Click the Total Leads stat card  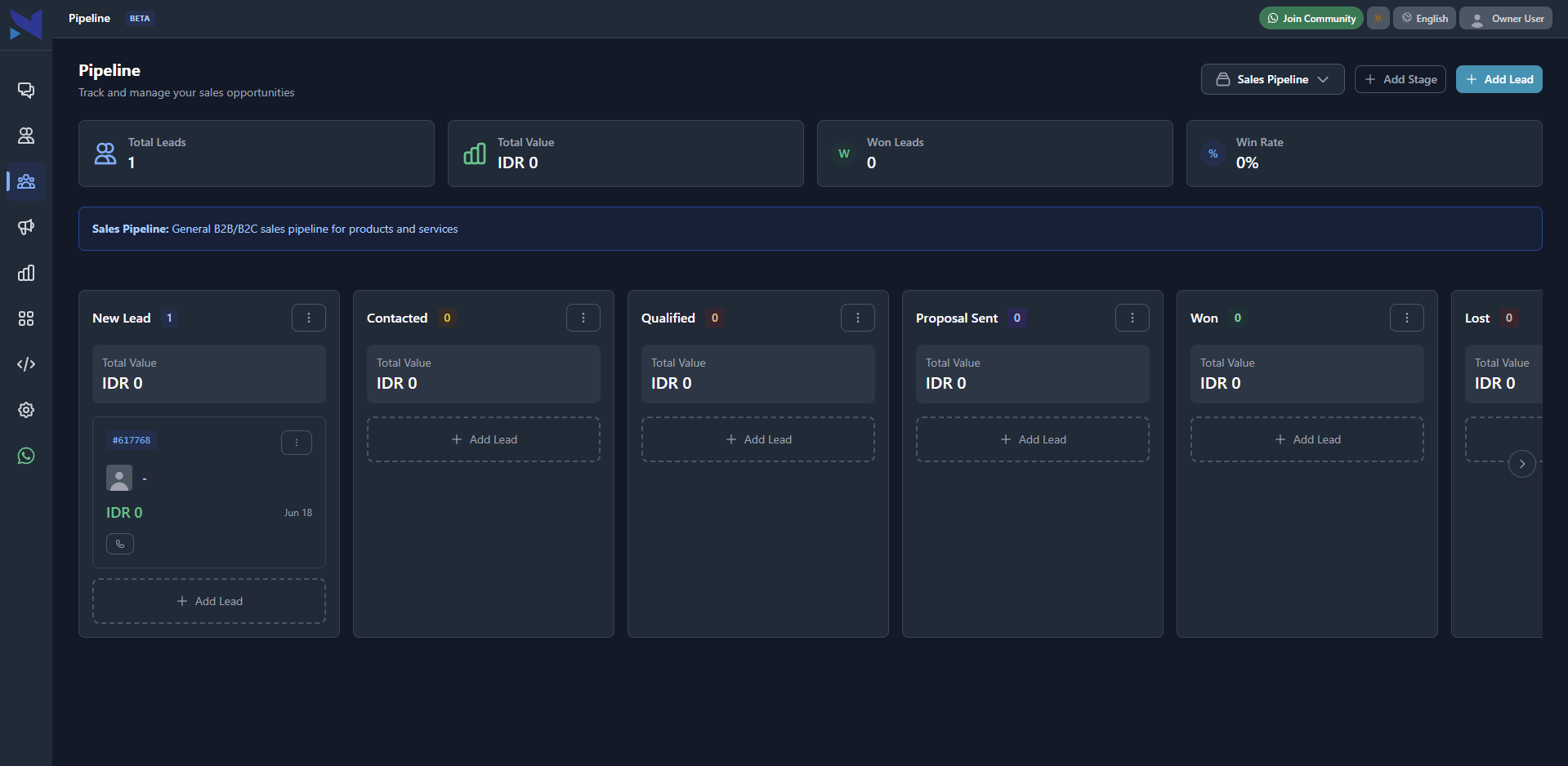pos(257,154)
